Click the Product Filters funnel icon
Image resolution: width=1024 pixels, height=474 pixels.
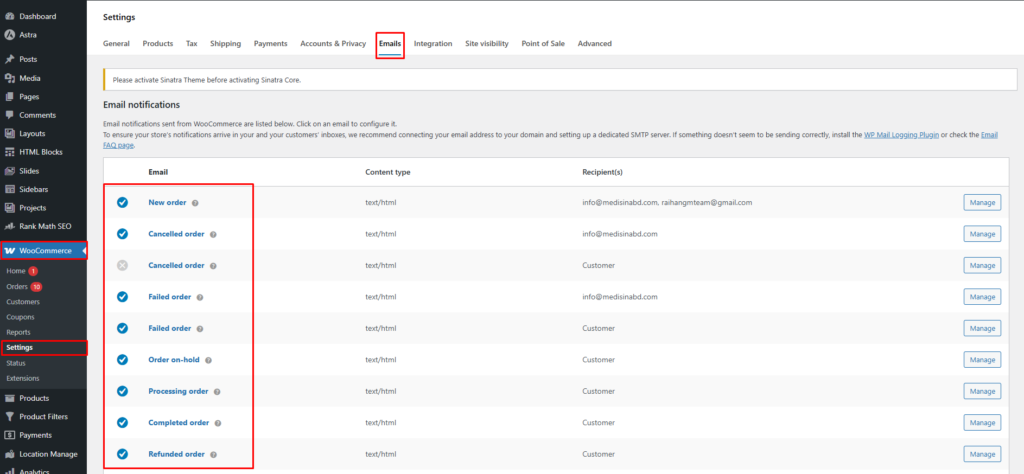pos(9,416)
